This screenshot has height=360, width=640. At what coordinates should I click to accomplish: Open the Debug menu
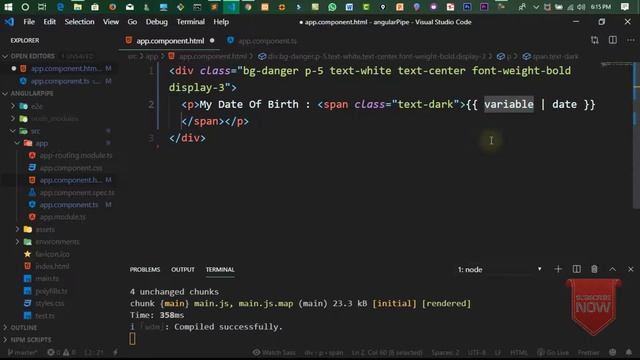[x=157, y=22]
